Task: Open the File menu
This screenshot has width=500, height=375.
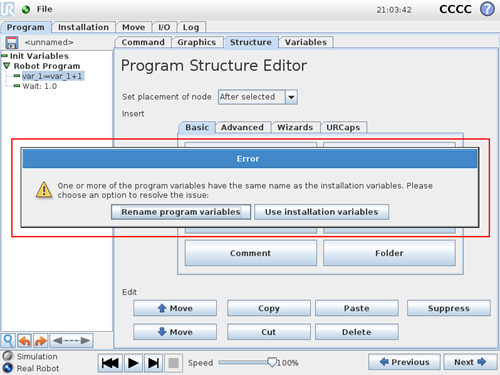Action: (x=44, y=9)
